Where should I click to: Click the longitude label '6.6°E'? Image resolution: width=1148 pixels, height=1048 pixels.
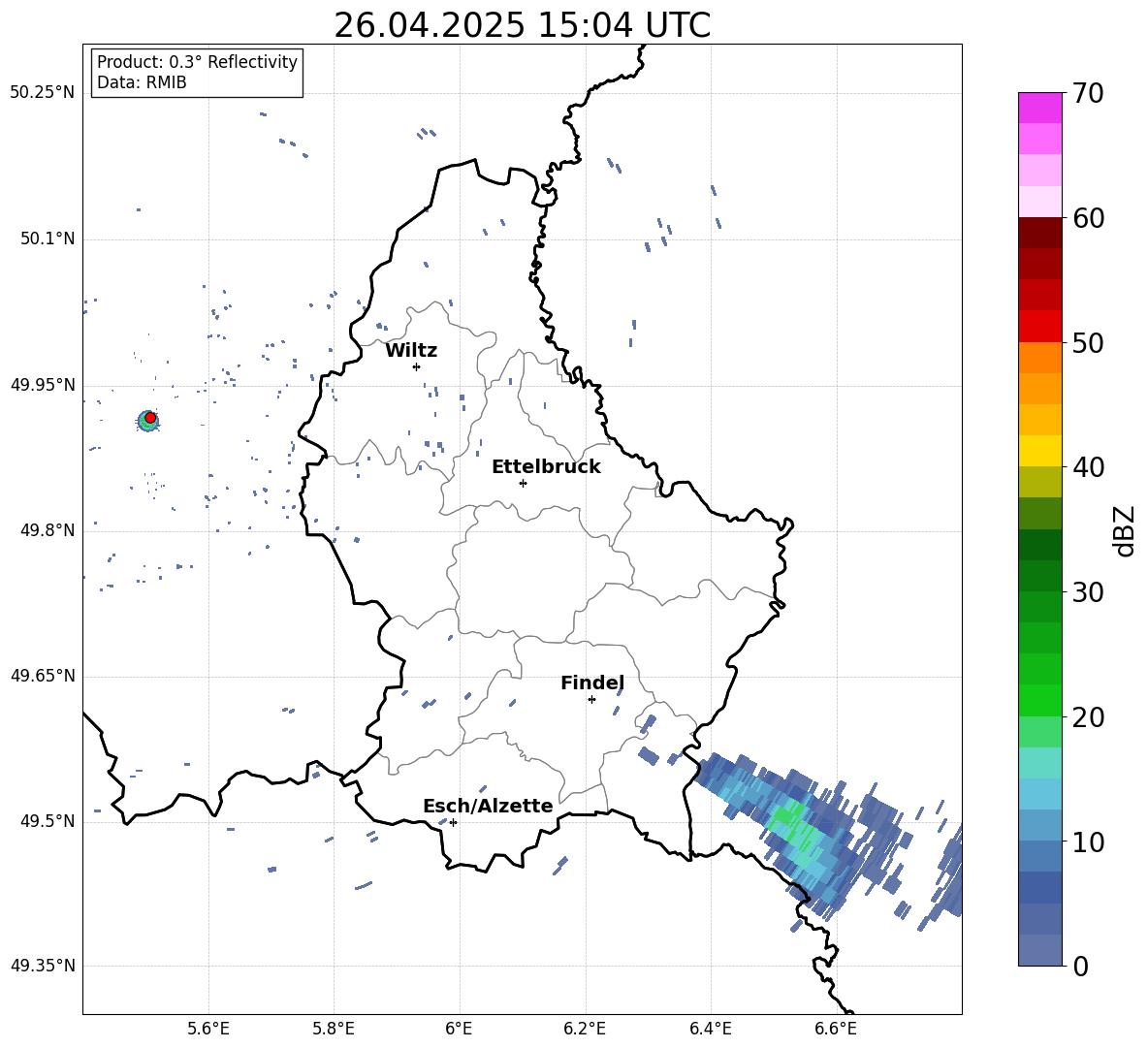[x=836, y=1029]
